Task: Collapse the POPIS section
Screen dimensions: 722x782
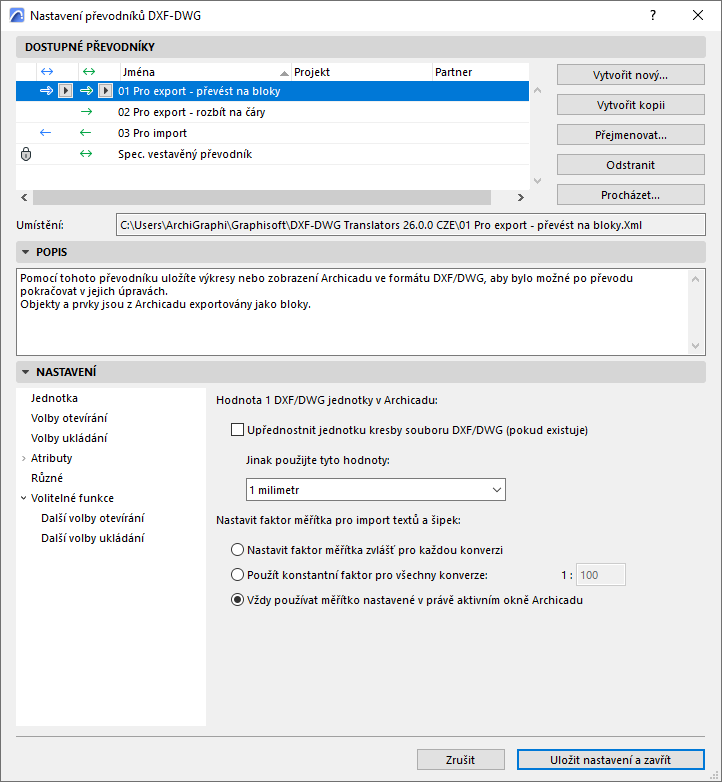Action: pos(25,252)
